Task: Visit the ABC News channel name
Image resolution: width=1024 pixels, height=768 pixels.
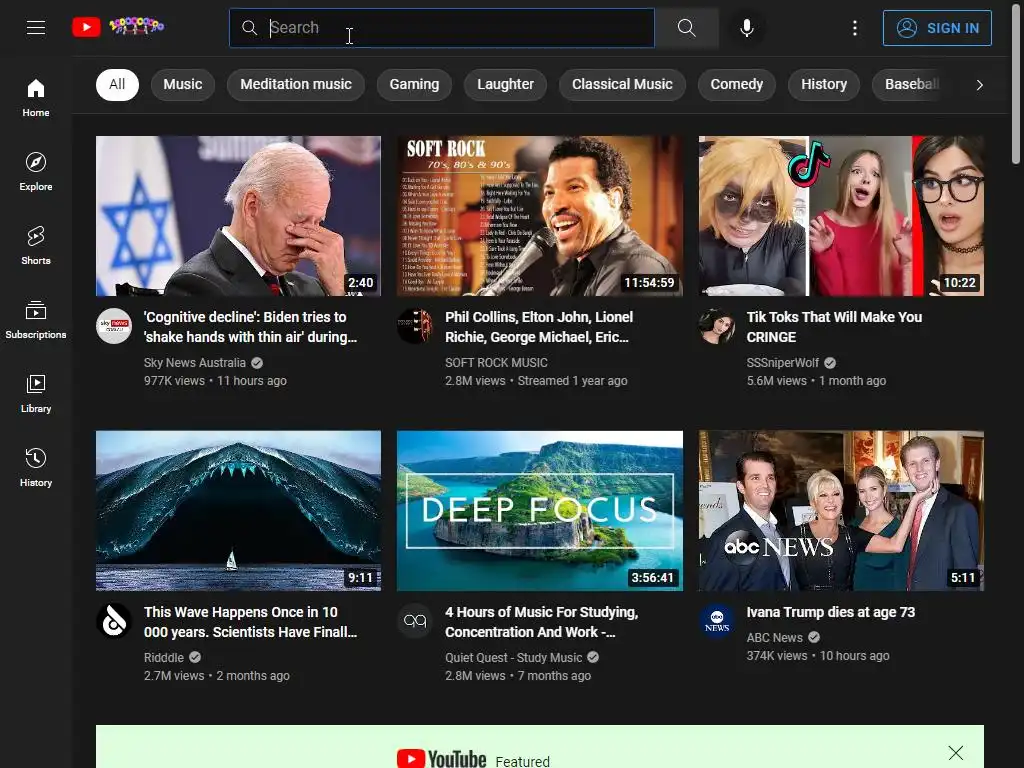Action: coord(775,637)
